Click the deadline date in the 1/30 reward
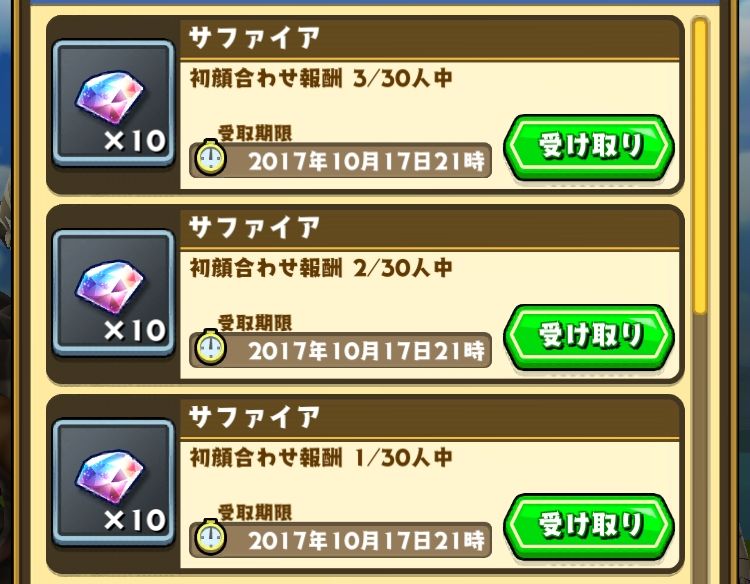The height and width of the screenshot is (584, 750). pos(366,540)
